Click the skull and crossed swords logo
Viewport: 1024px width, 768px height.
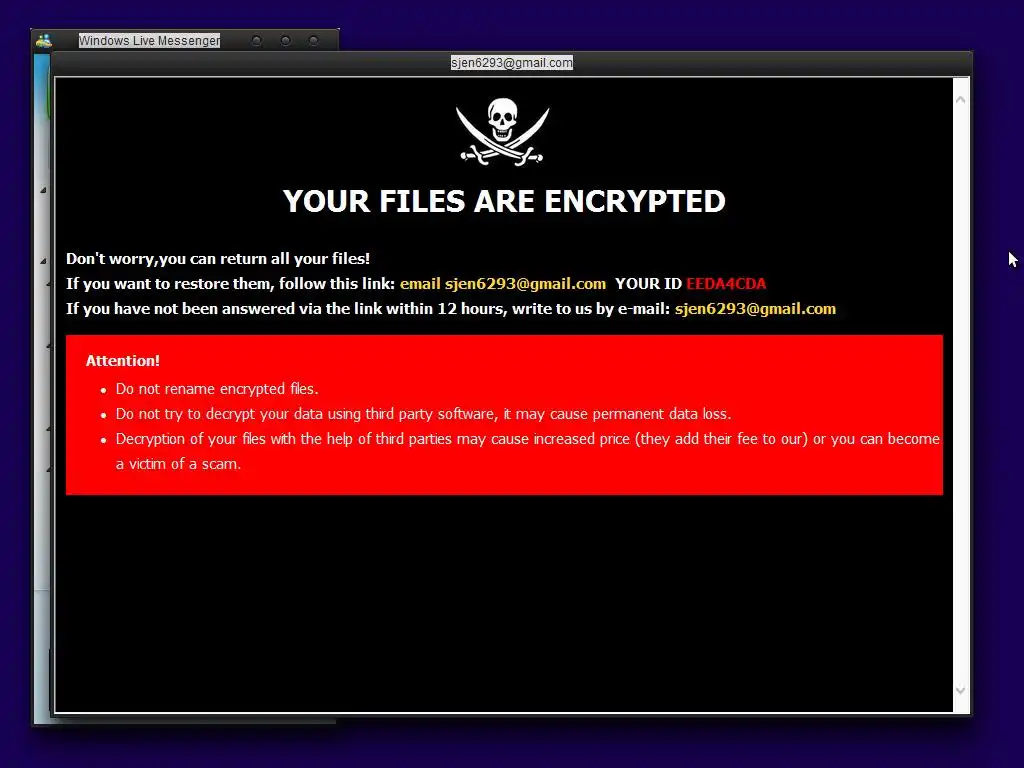pos(502,132)
